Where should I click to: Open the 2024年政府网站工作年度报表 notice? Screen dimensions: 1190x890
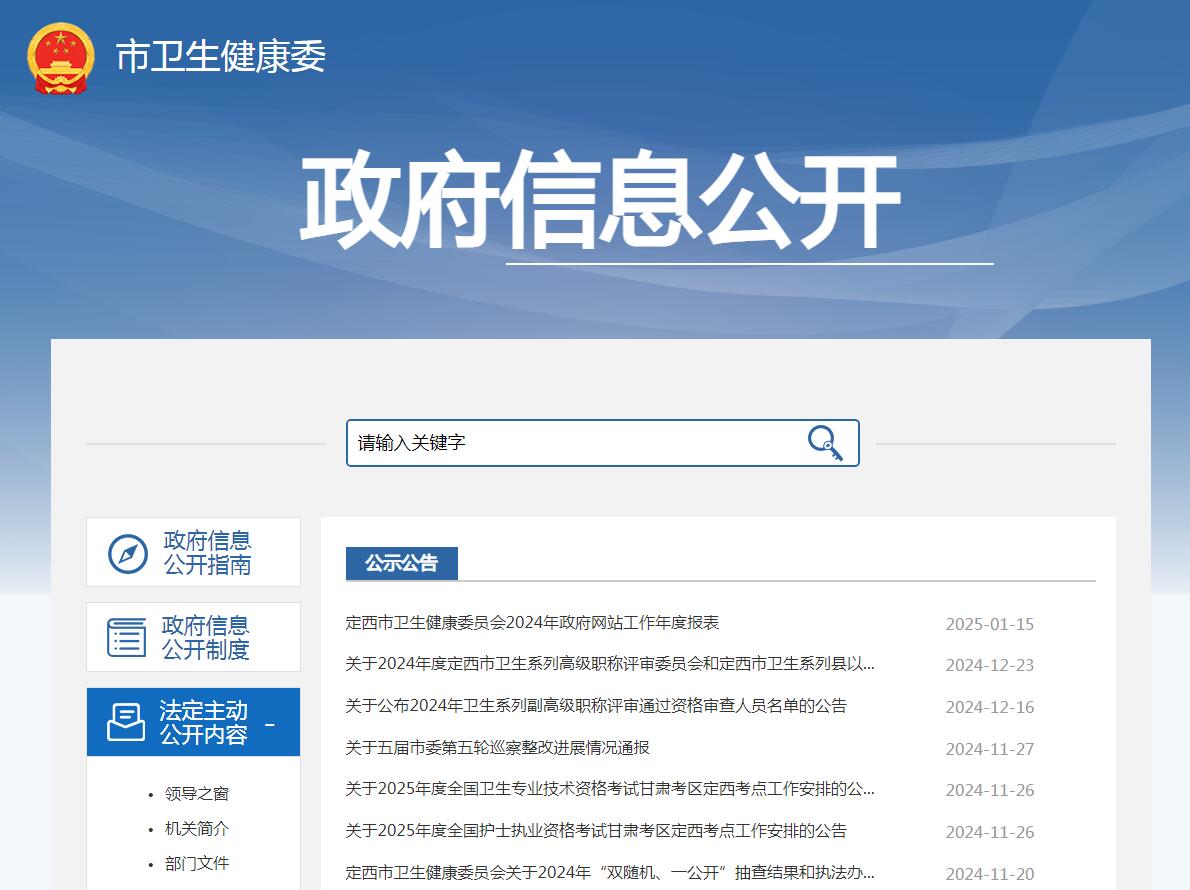(532, 623)
